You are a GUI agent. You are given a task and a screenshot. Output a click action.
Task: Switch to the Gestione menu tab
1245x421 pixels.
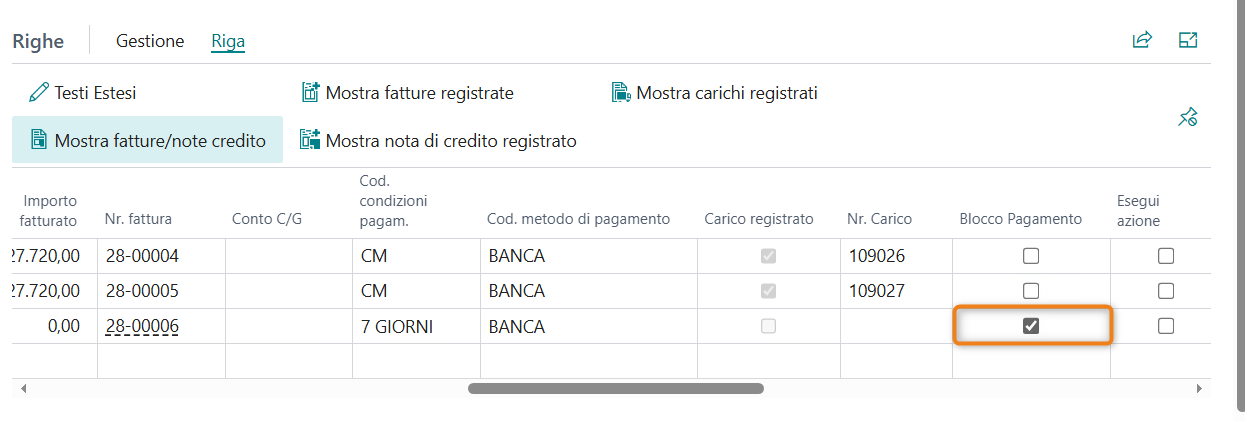[150, 41]
